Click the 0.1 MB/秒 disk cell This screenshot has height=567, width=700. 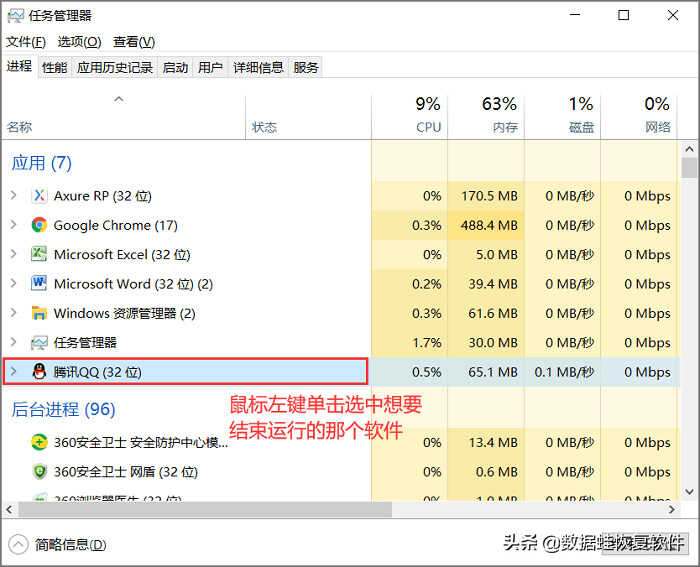(x=562, y=372)
